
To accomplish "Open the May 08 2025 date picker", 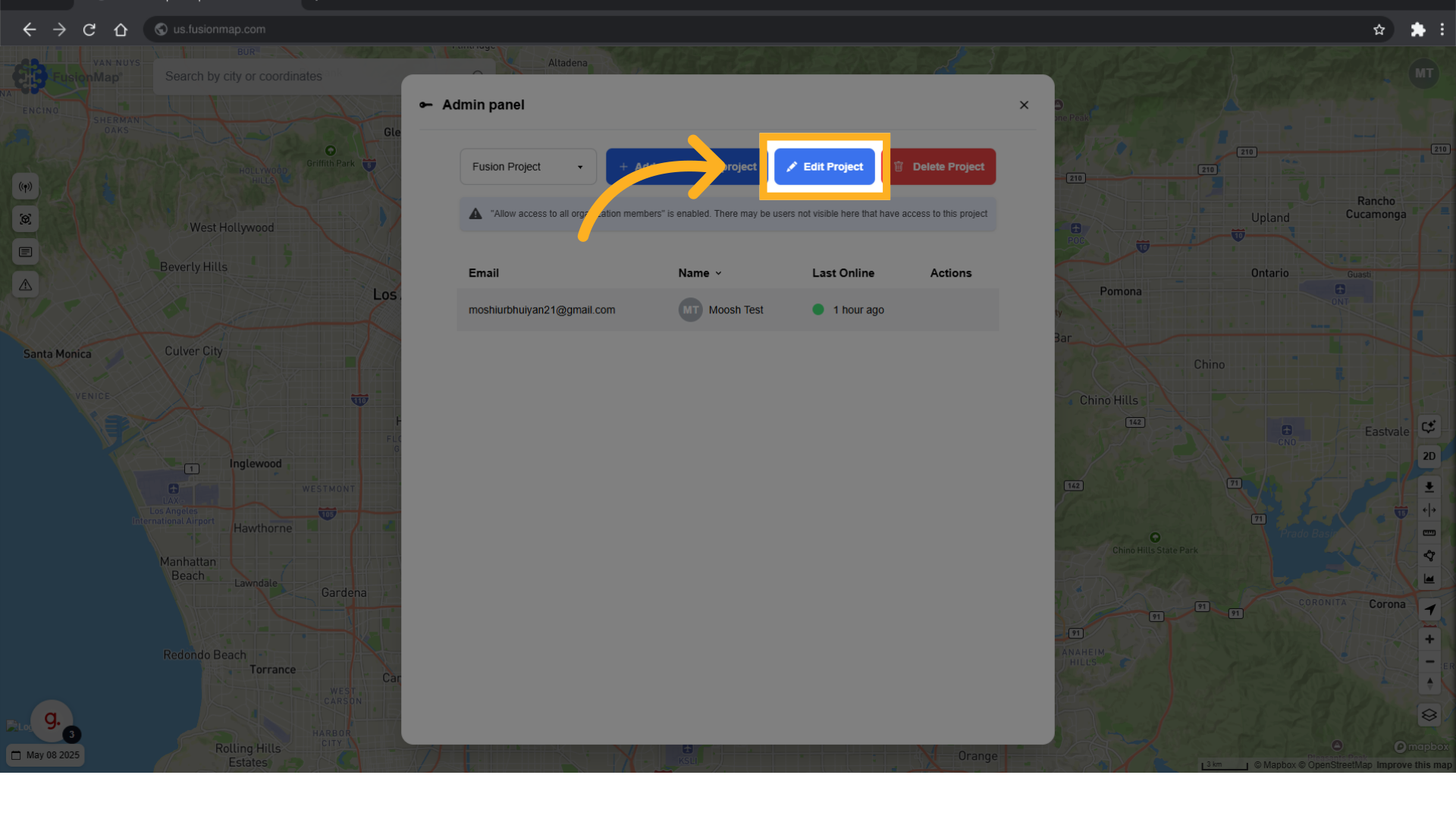I will [x=45, y=755].
